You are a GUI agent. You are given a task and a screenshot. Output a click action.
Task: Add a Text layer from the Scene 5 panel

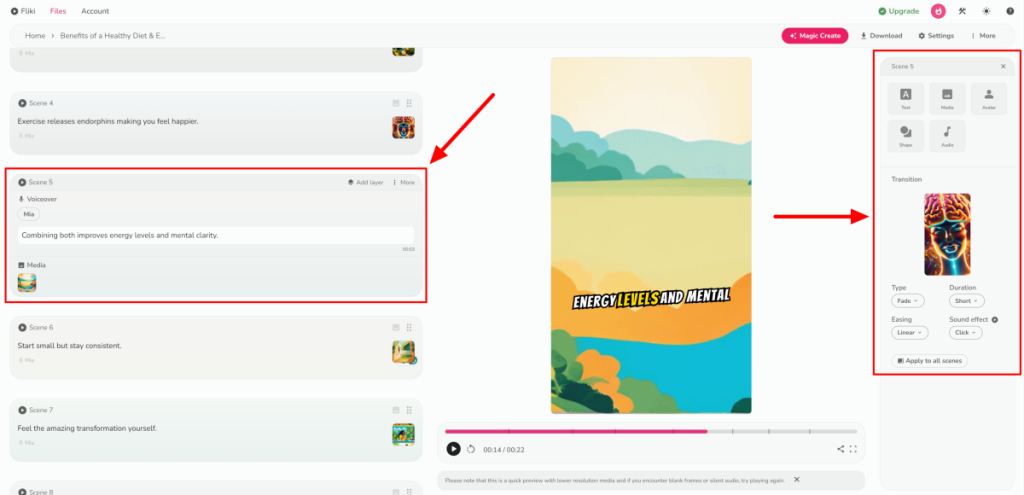pos(906,98)
